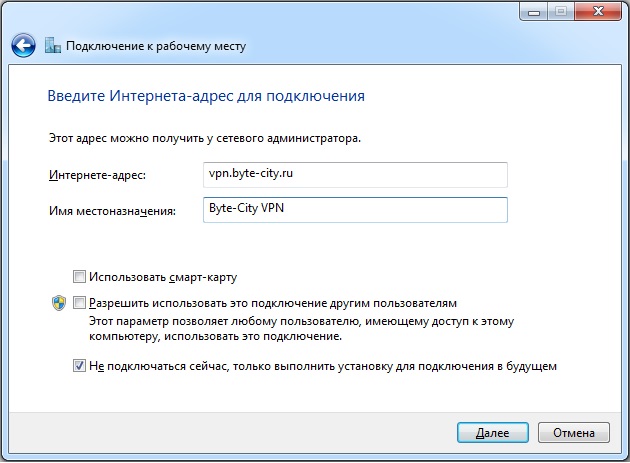
Task: Click the 'Интернете-адрес:' label
Action: tap(97, 176)
